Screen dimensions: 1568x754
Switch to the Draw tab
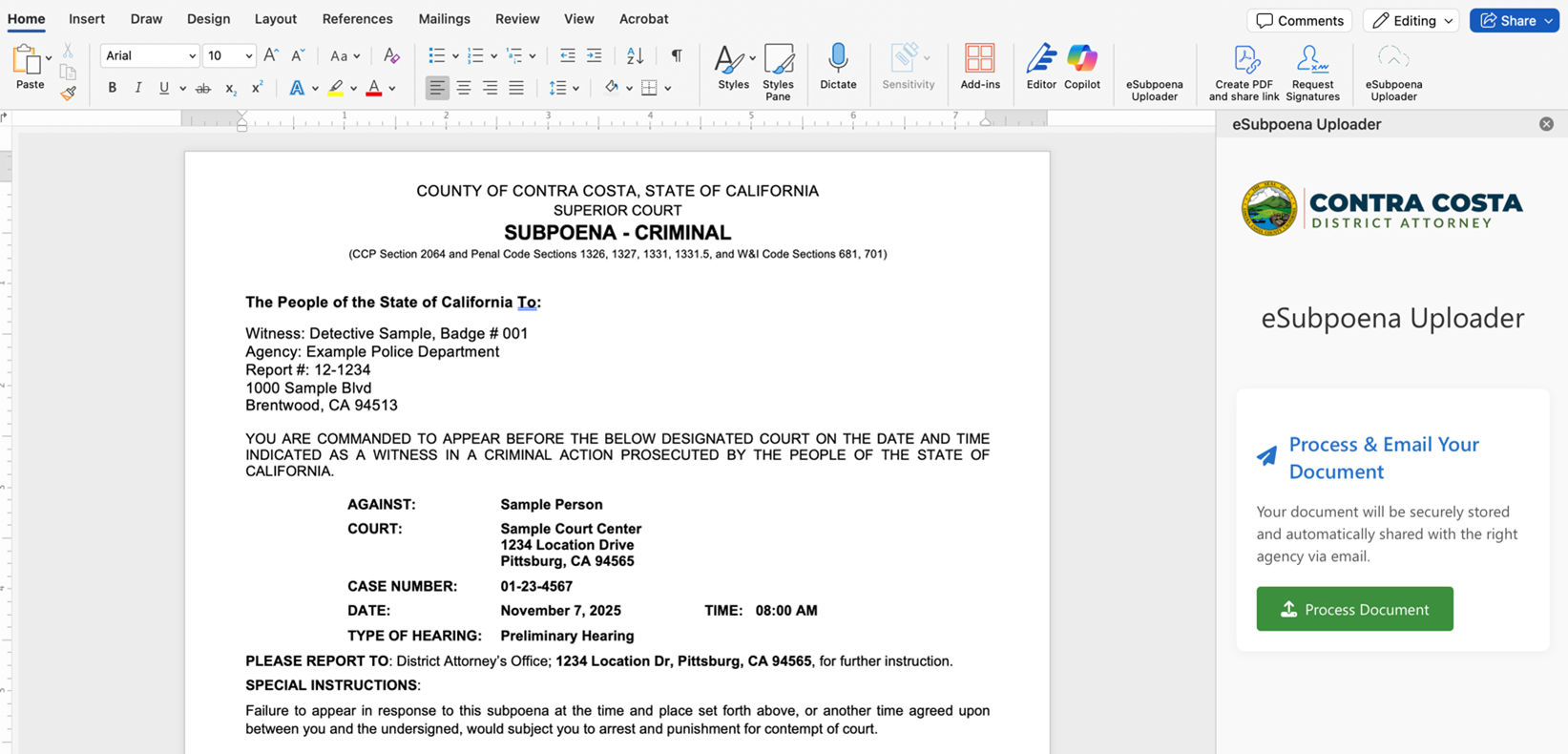tap(146, 19)
